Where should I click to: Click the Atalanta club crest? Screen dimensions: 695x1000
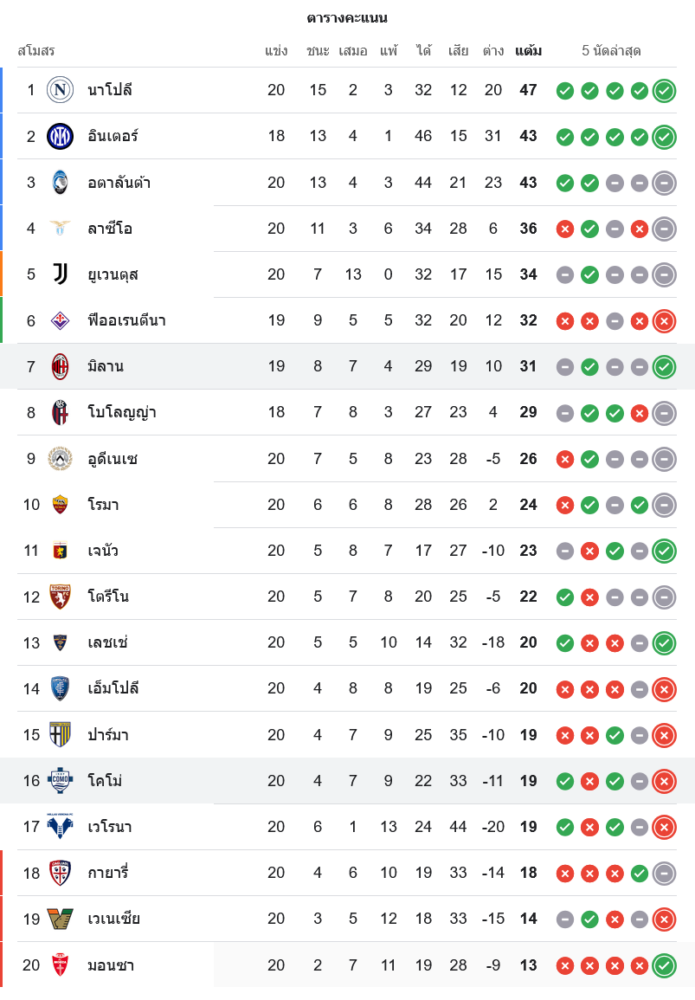click(61, 182)
